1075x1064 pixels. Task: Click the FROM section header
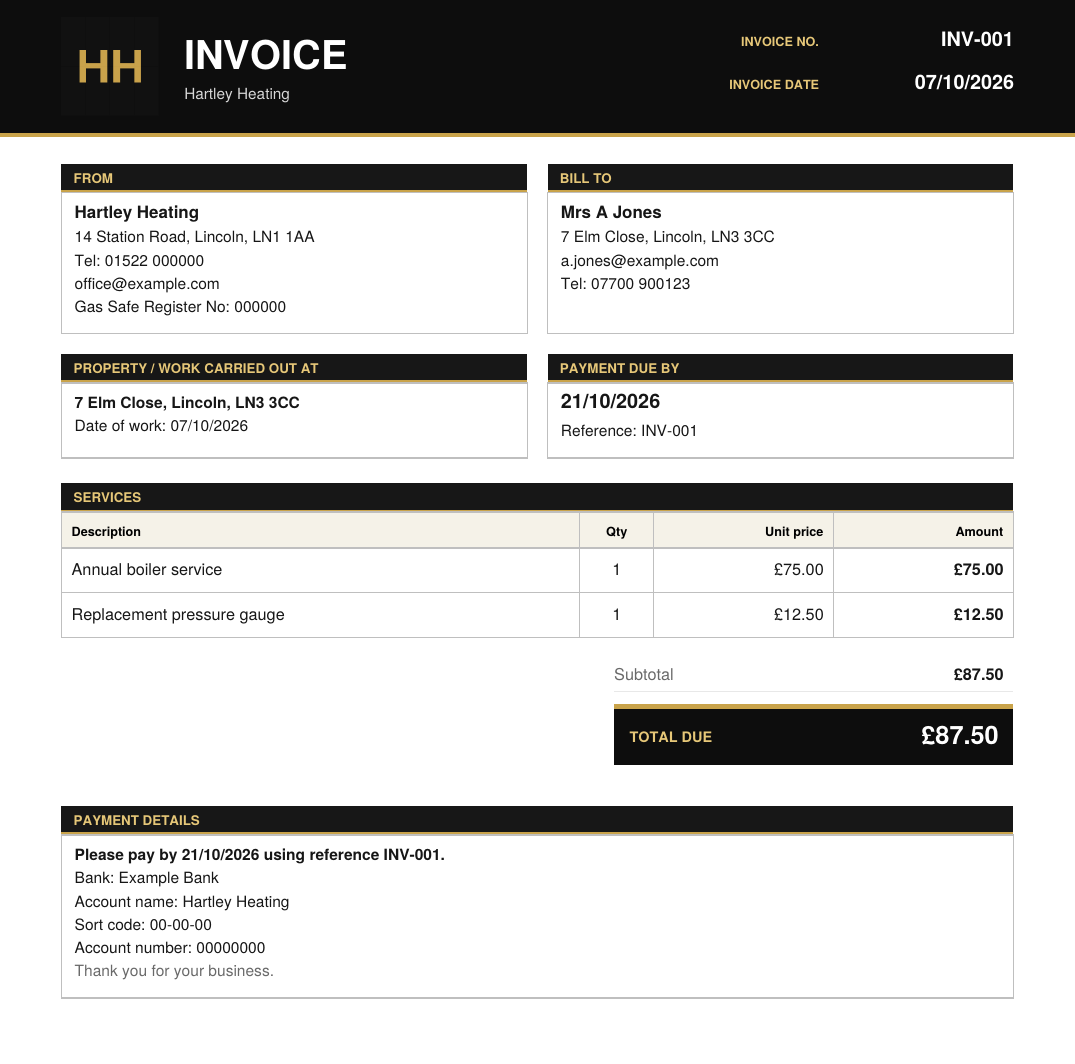point(294,178)
